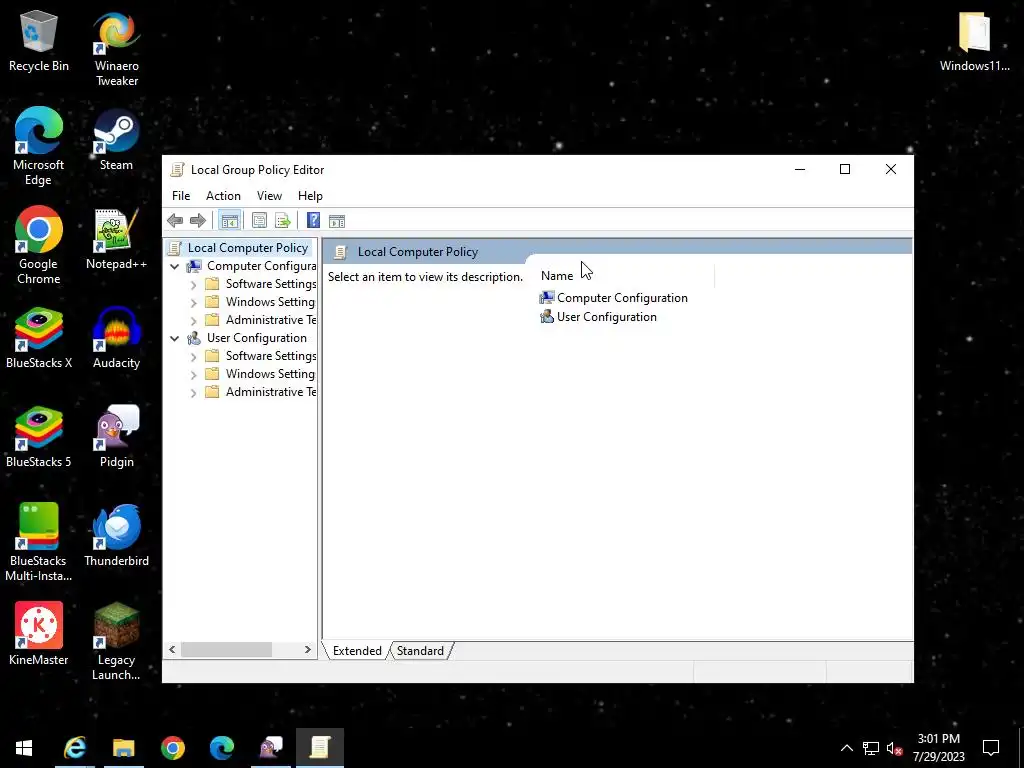Open the Windows Start menu
The width and height of the screenshot is (1024, 768).
click(x=24, y=748)
